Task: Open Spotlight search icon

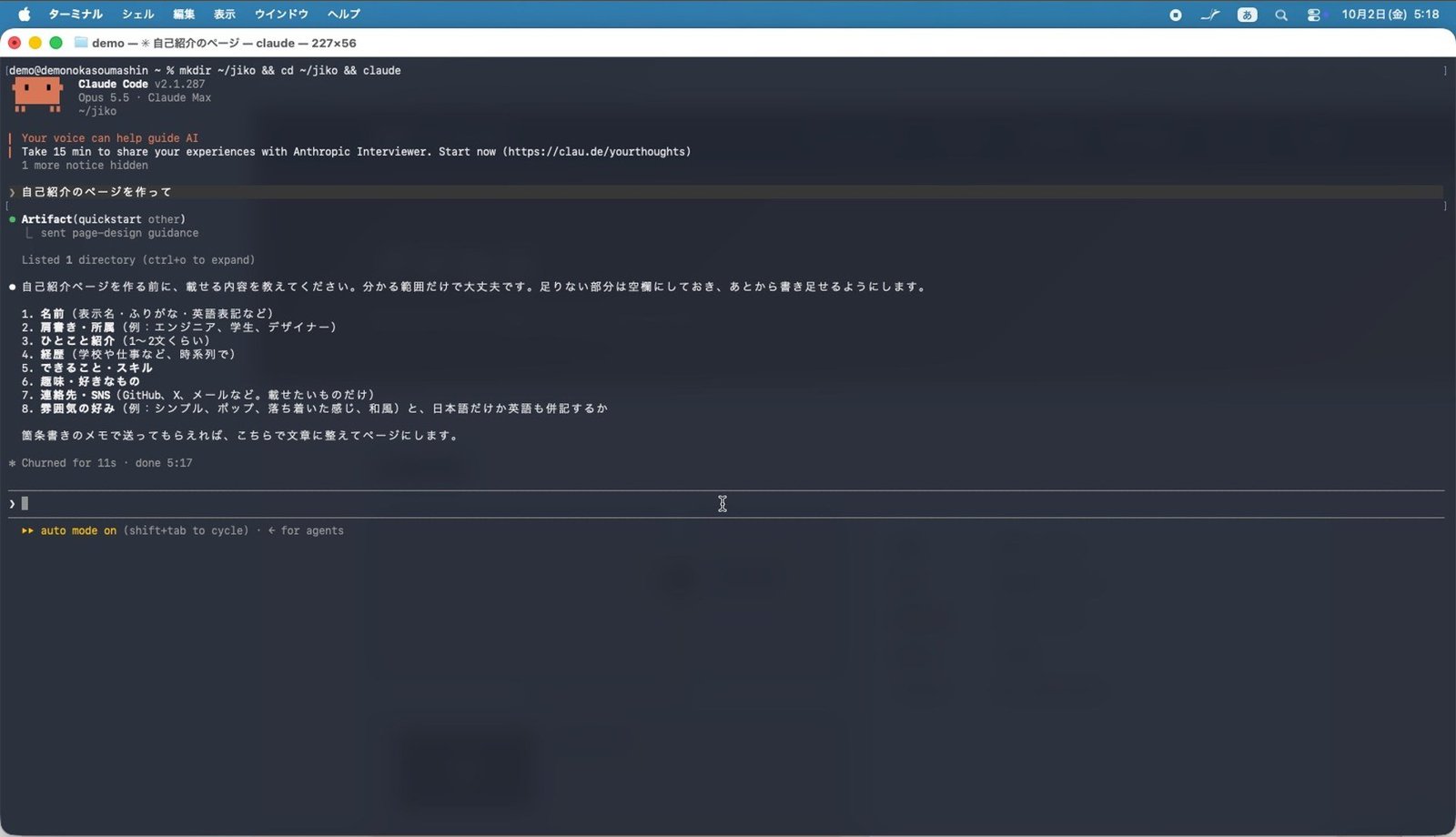Action: tap(1281, 15)
